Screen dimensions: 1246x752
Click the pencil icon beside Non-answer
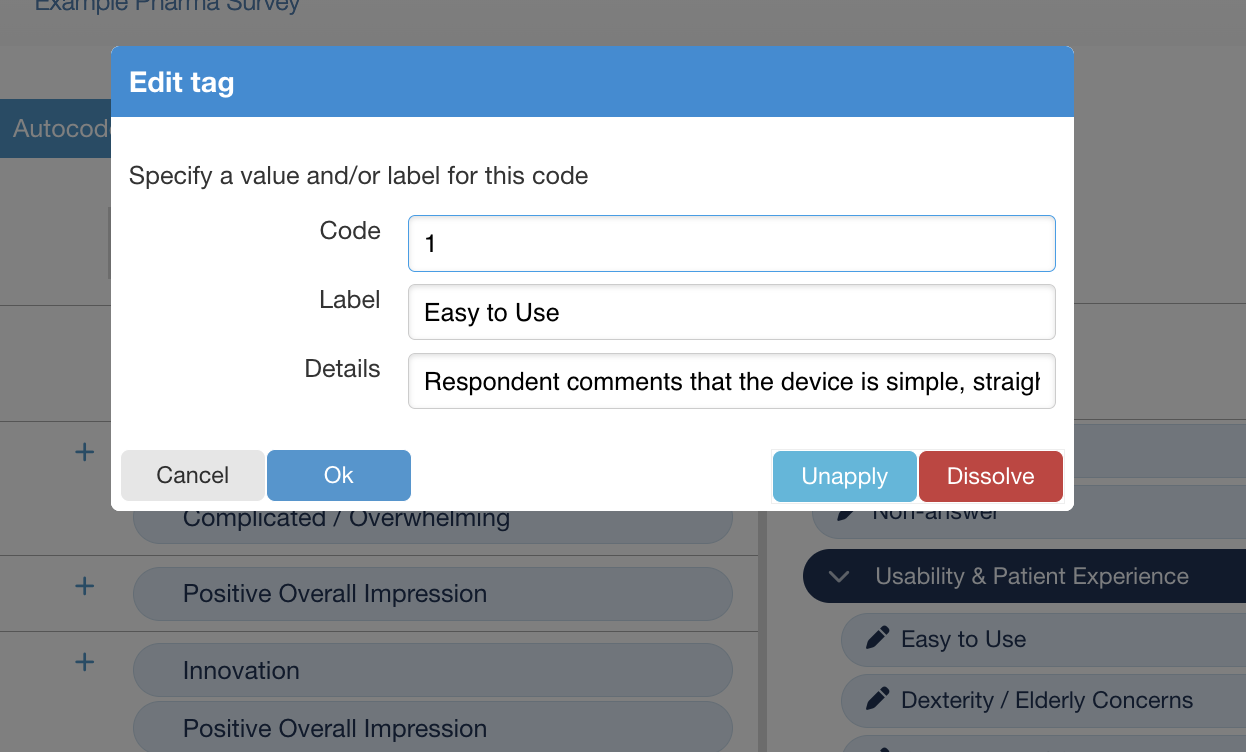[x=847, y=514]
